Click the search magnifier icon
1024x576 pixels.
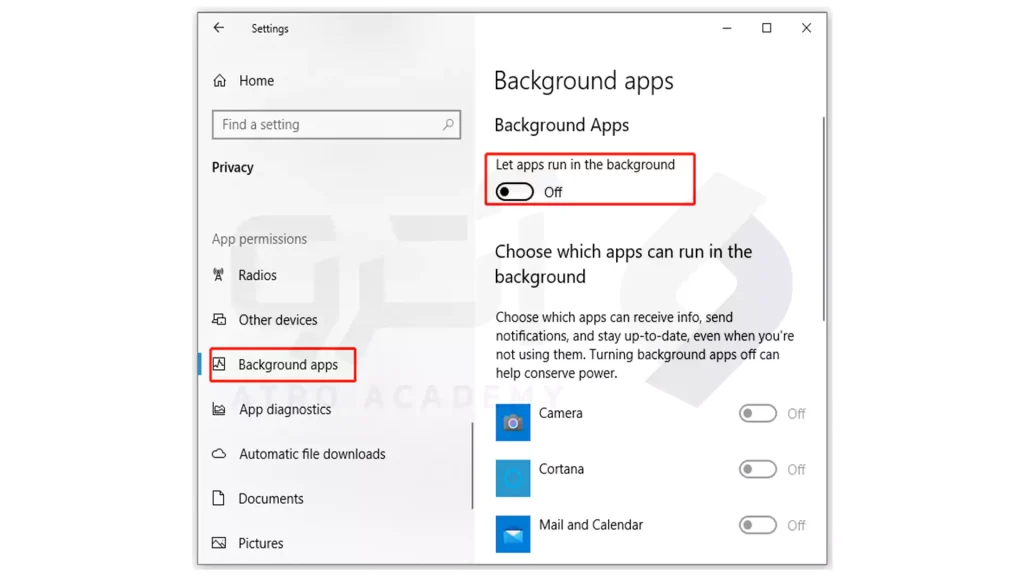(448, 125)
